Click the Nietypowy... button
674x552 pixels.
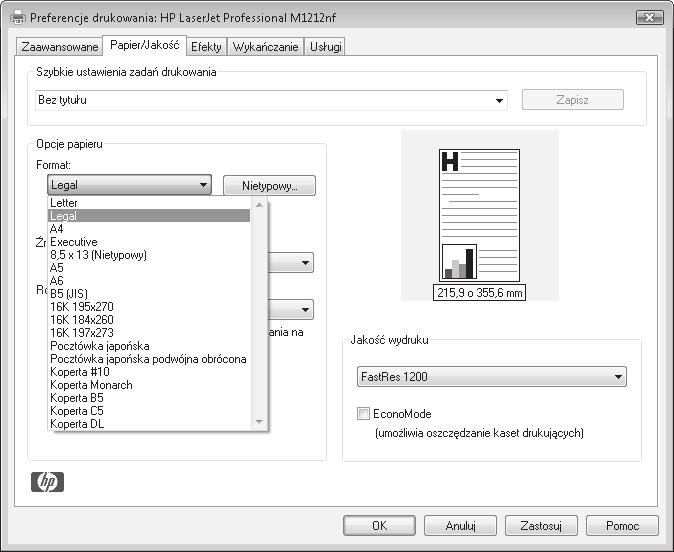click(270, 186)
